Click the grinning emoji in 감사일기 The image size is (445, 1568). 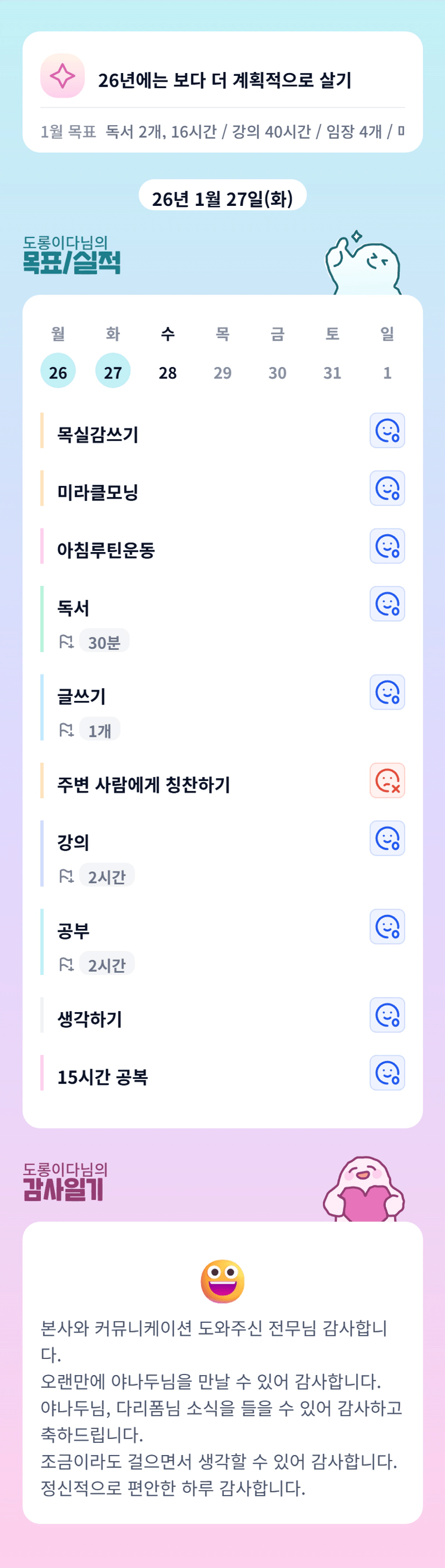[223, 1281]
